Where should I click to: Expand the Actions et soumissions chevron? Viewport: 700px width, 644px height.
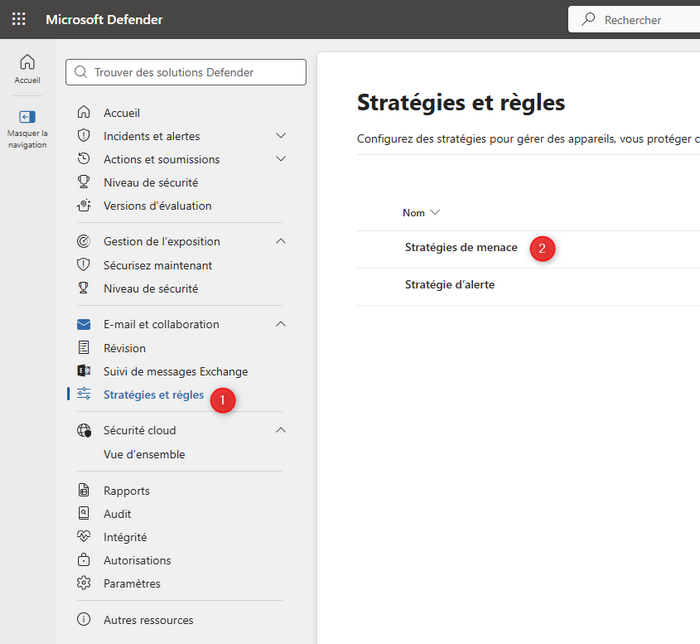pos(281,159)
